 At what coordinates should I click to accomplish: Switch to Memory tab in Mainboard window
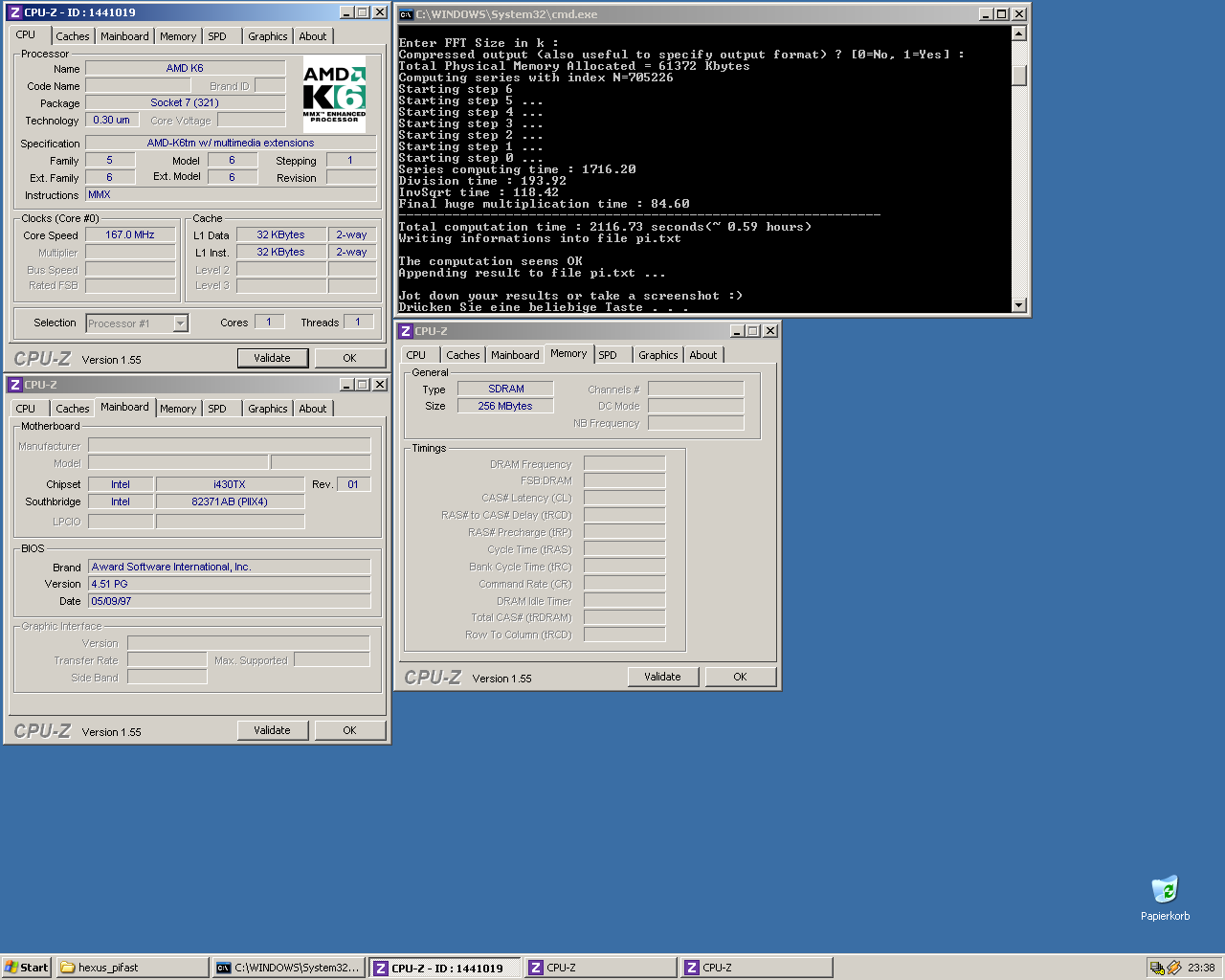(178, 409)
